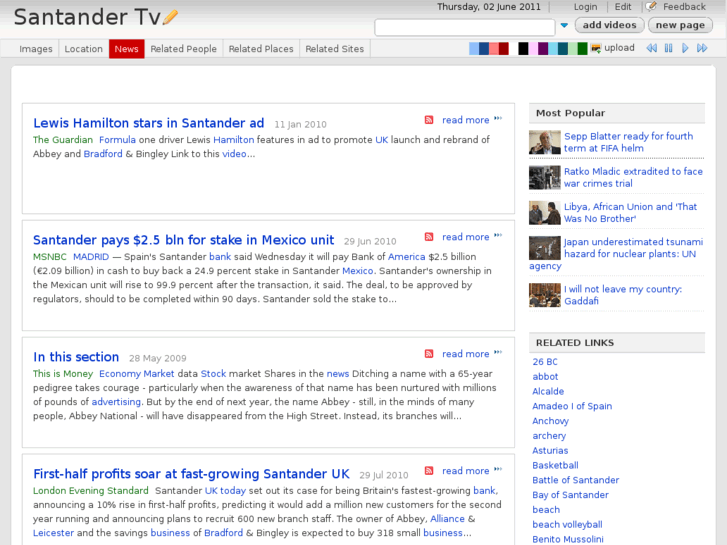This screenshot has width=727, height=545.
Task: Click inside the search input field
Action: [x=465, y=27]
